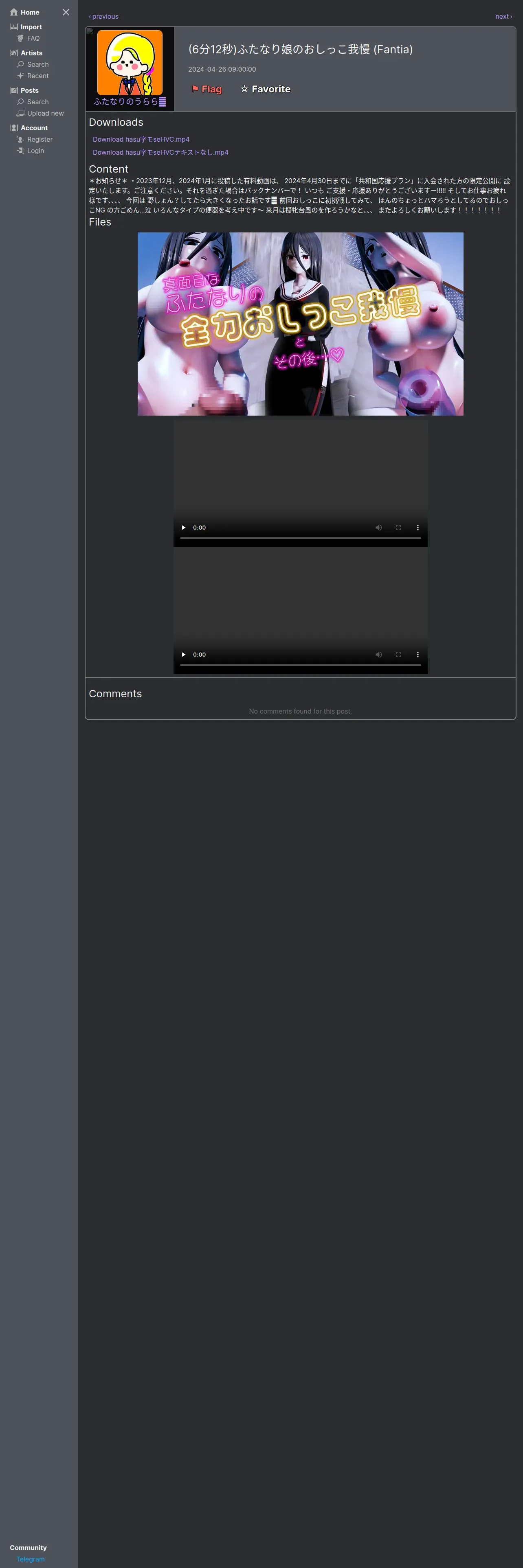Click the Artists Search magnifier icon
The width and height of the screenshot is (523, 1568).
[20, 65]
